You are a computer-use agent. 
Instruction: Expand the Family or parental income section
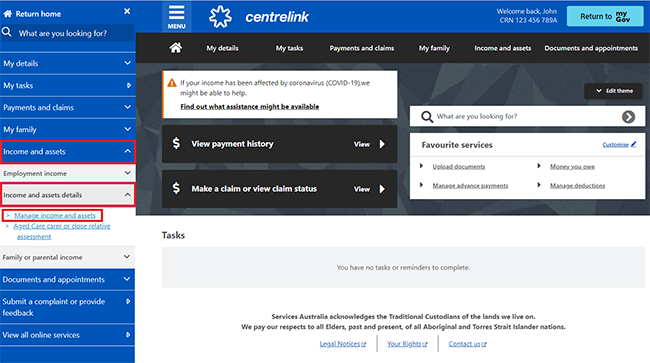[68, 257]
